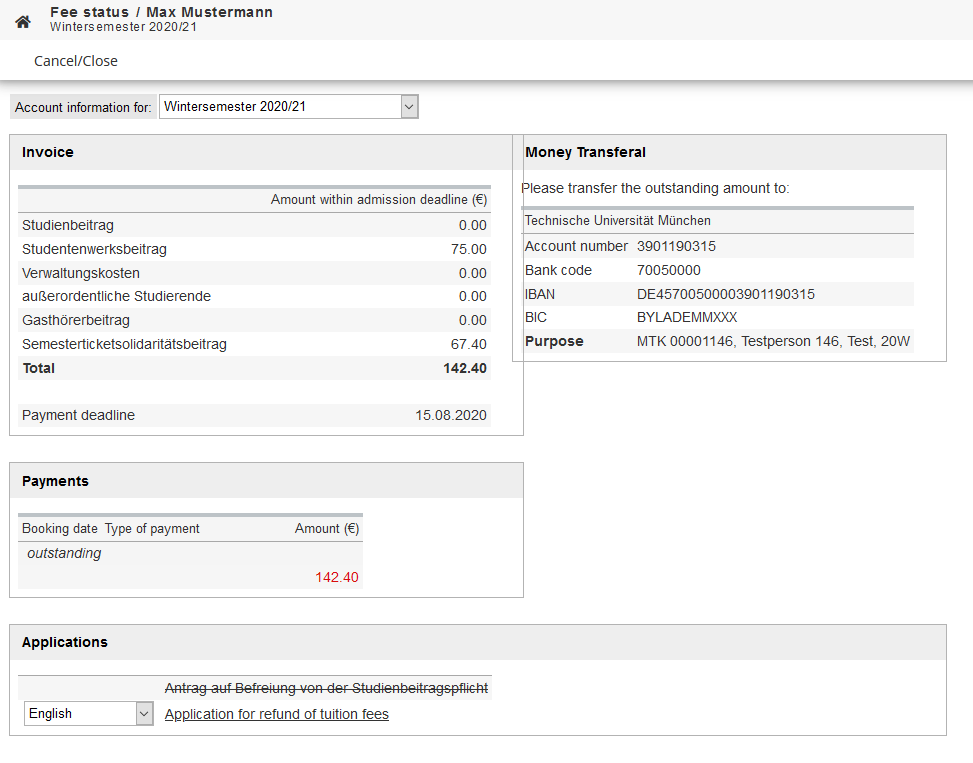Click the Booking date column header

(x=59, y=528)
